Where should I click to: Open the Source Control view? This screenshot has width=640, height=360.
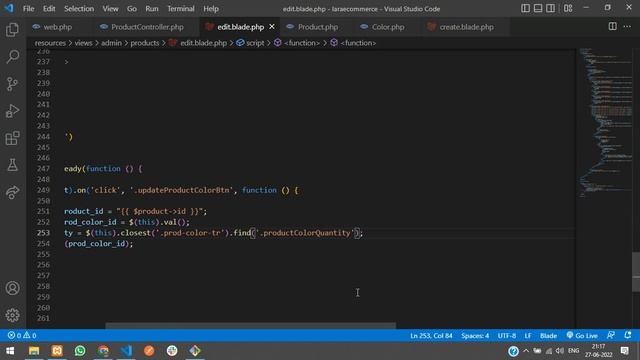(12, 84)
